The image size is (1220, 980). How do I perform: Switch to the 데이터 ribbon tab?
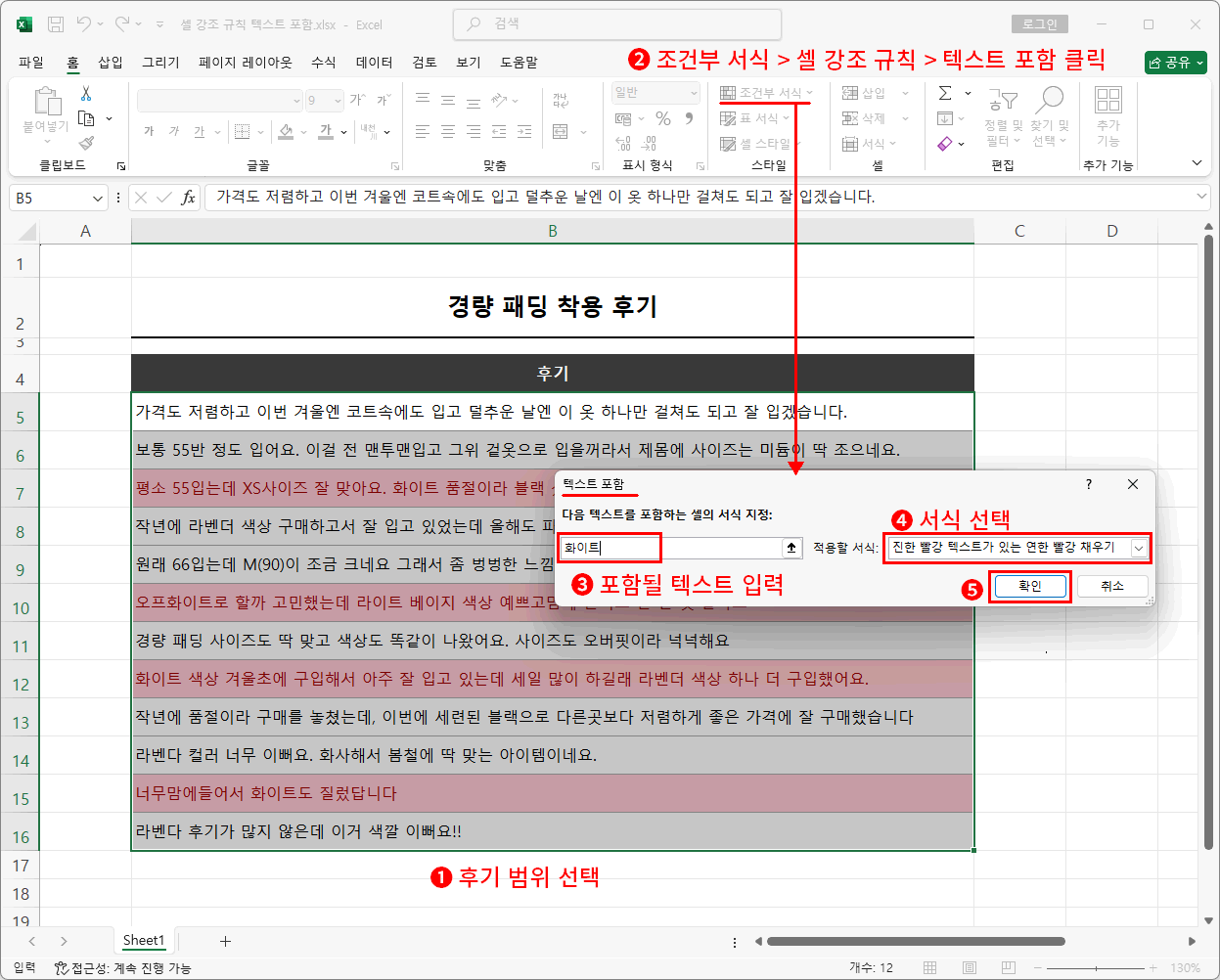click(x=374, y=62)
